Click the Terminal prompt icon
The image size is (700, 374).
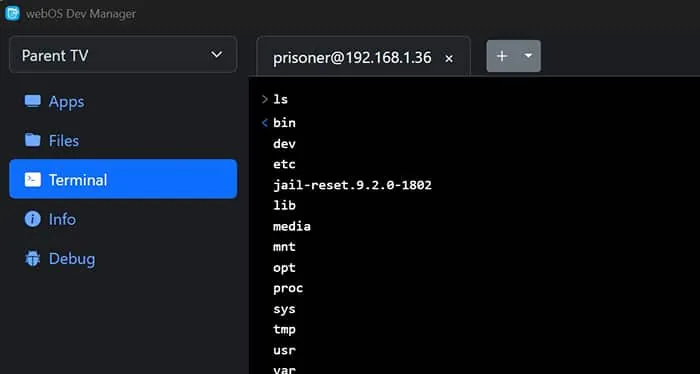33,179
